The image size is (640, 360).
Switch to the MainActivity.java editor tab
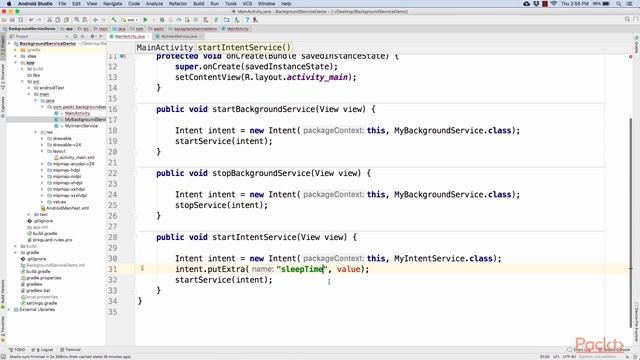tap(129, 36)
